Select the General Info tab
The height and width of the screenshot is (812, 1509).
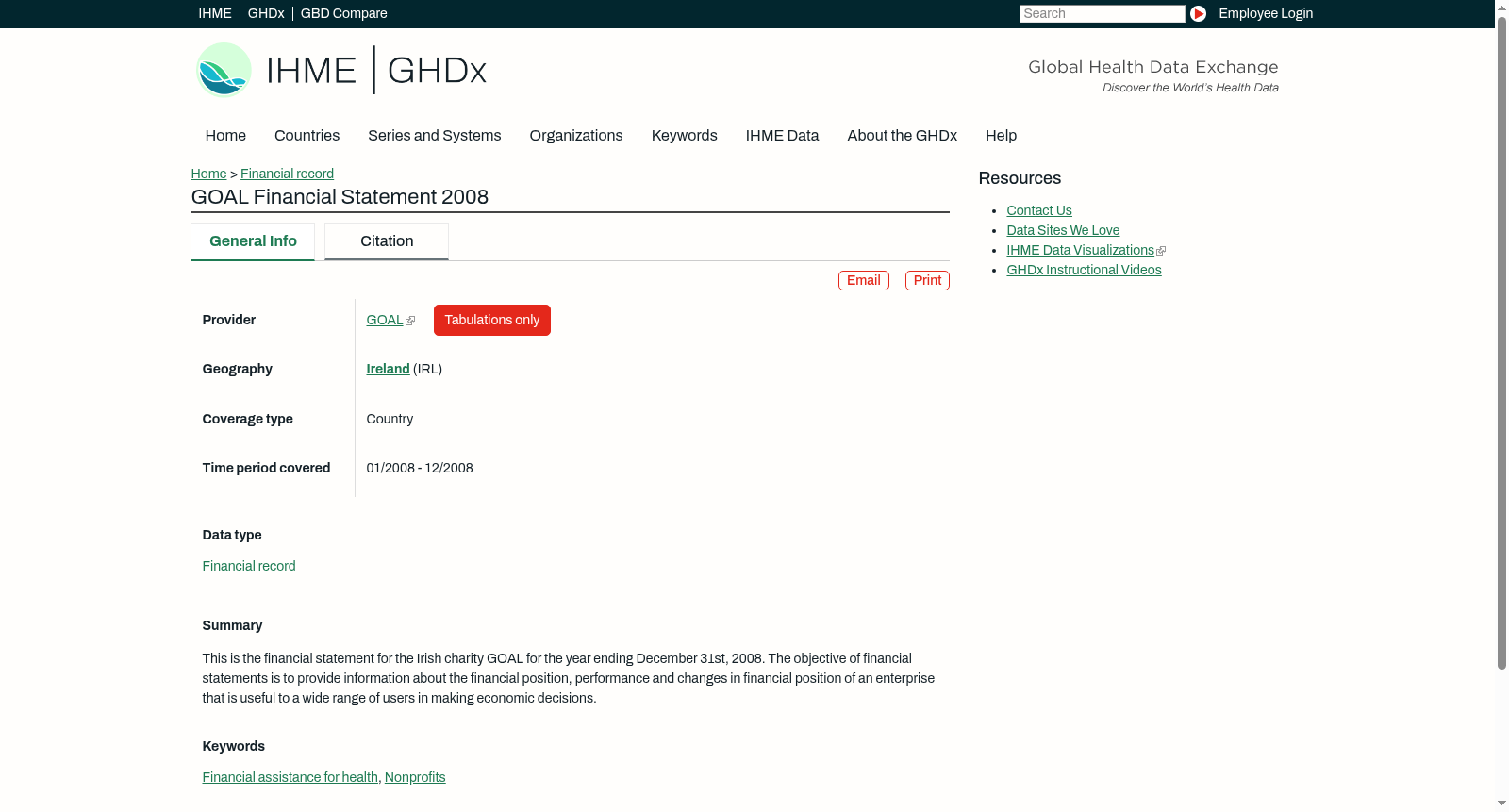(x=253, y=241)
